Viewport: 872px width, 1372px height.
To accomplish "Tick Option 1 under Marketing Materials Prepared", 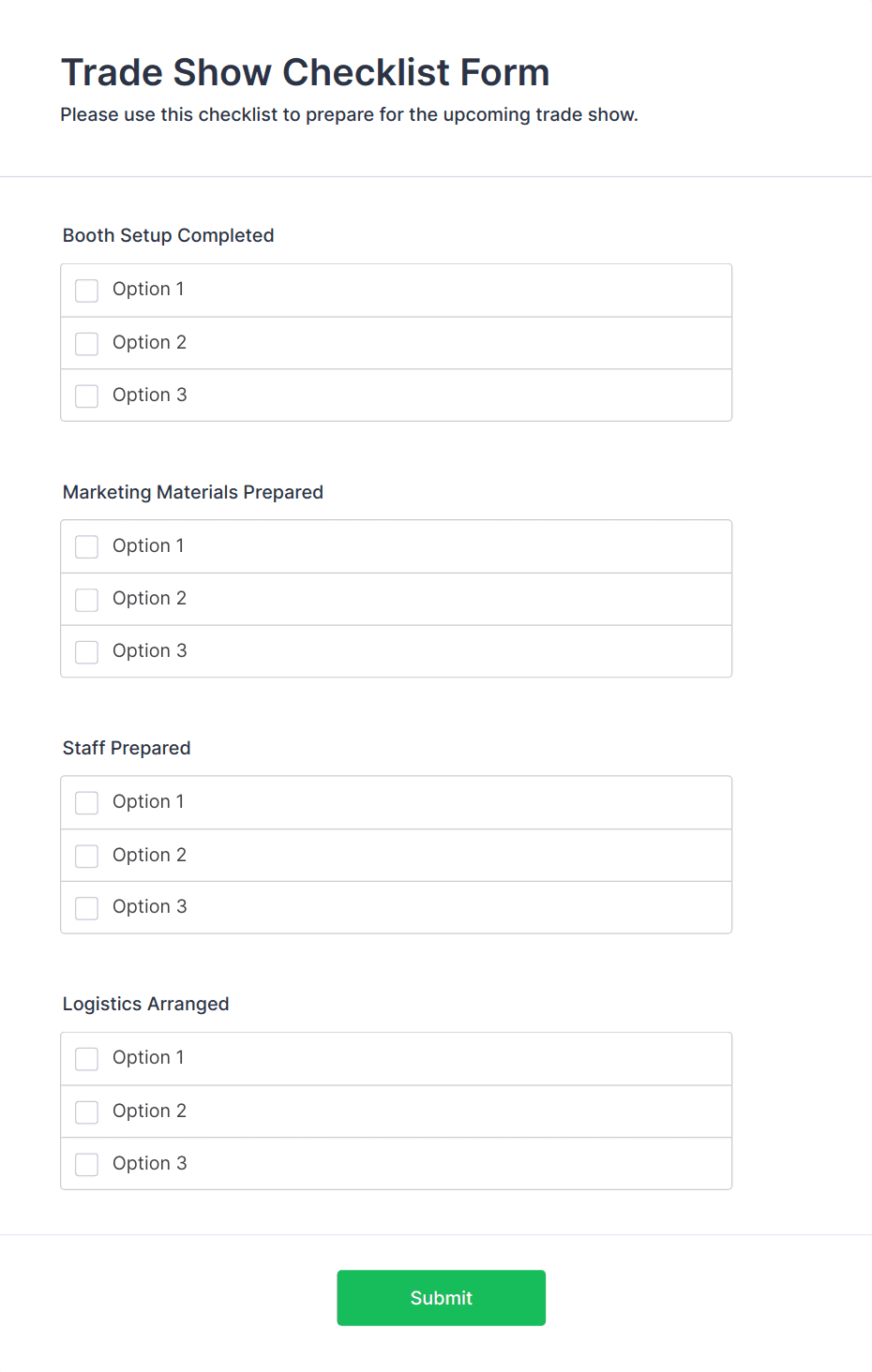I will (x=87, y=546).
